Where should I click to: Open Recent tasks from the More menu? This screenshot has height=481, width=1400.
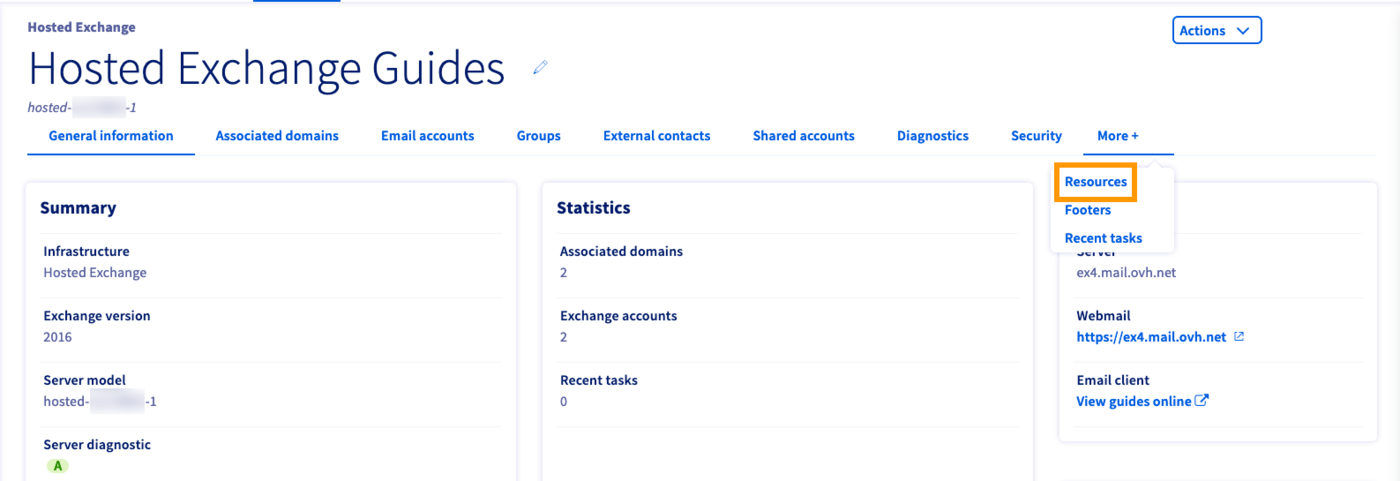pyautogui.click(x=1103, y=238)
